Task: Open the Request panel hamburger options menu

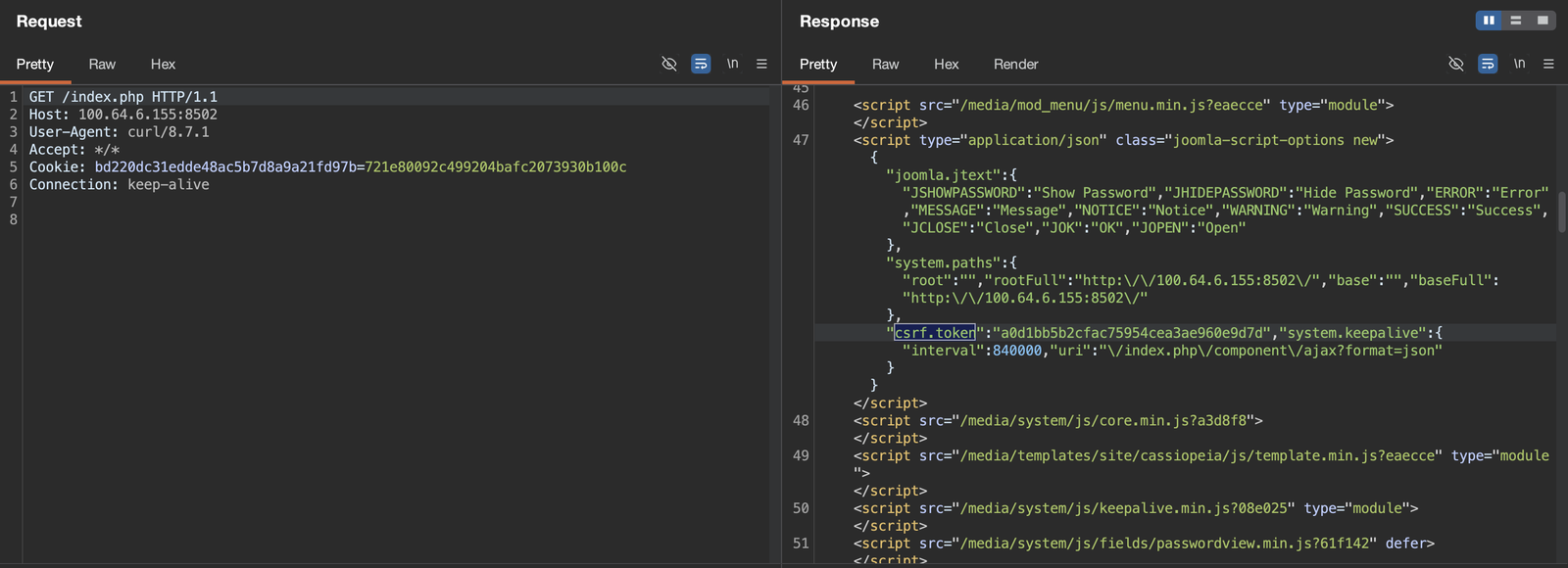Action: click(761, 64)
